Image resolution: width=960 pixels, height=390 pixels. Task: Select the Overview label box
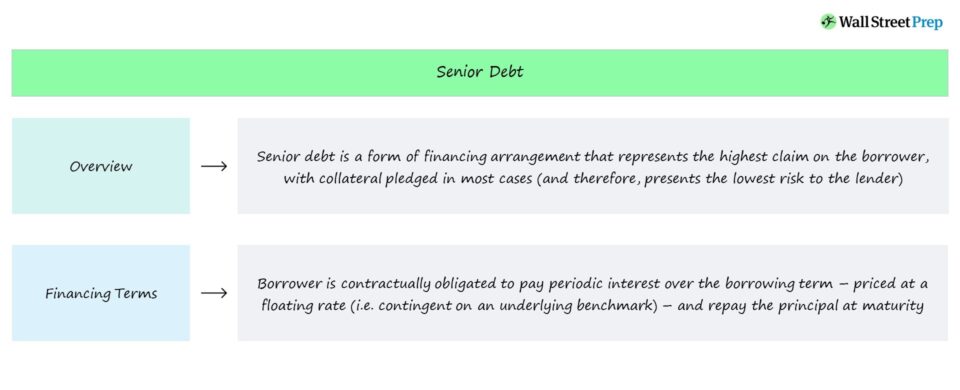point(101,166)
